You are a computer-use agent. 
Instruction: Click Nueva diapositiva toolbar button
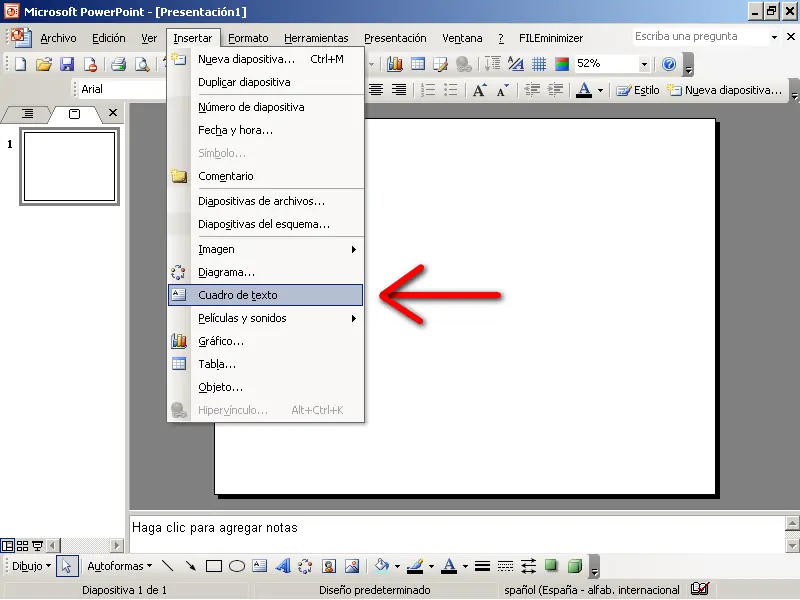[x=724, y=90]
